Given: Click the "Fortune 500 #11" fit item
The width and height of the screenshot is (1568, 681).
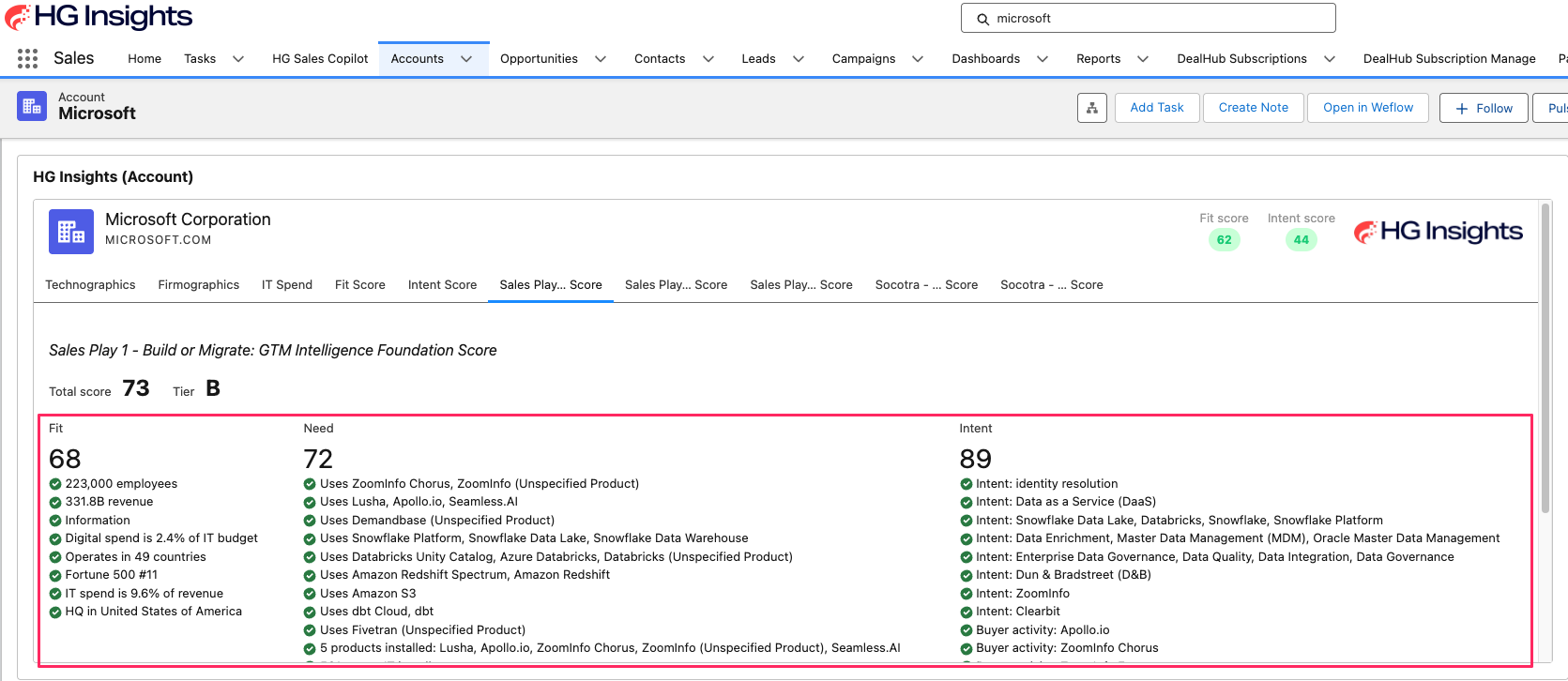Looking at the screenshot, I should tap(112, 575).
